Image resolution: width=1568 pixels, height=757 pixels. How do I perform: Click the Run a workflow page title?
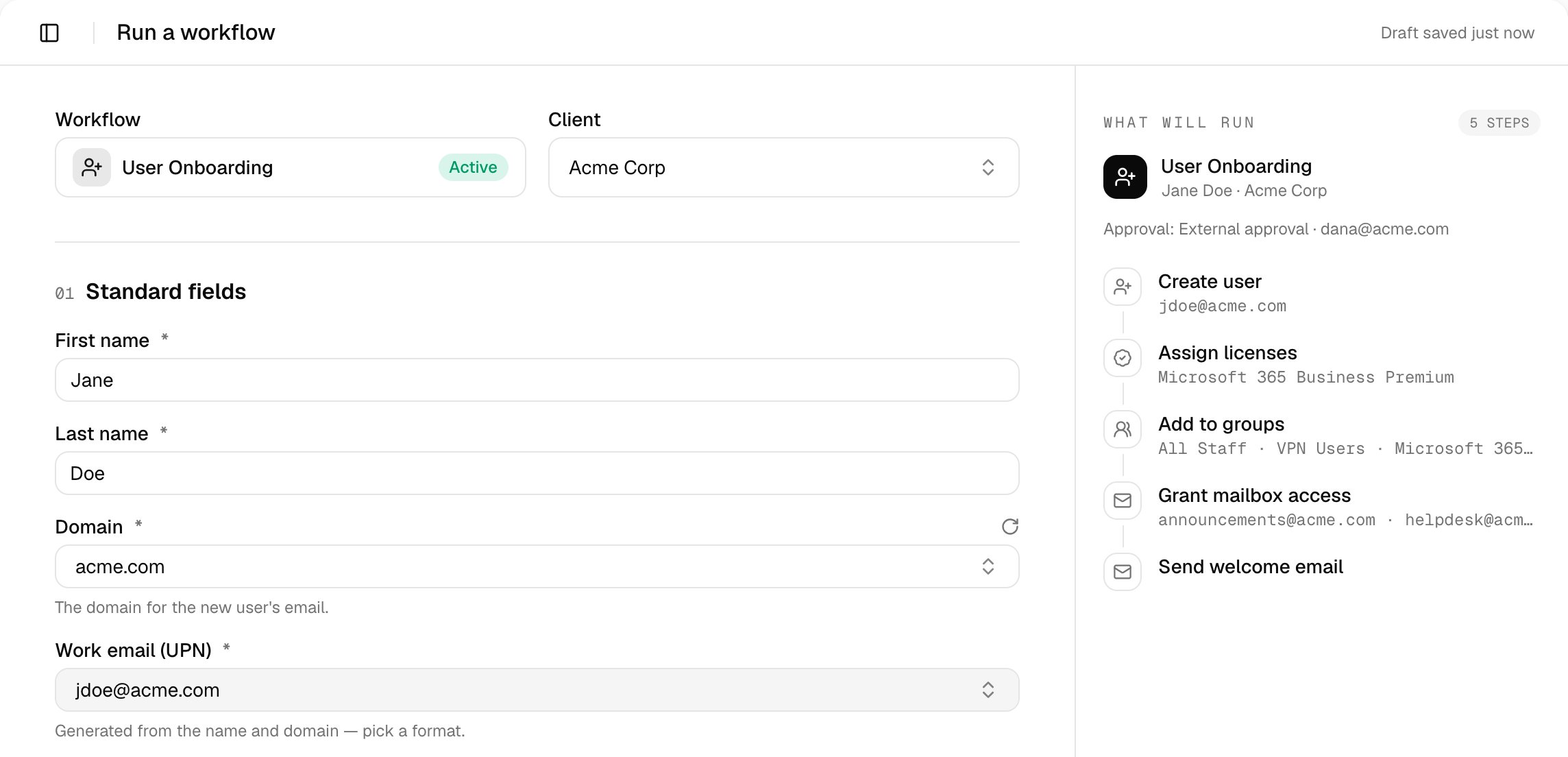tap(196, 32)
